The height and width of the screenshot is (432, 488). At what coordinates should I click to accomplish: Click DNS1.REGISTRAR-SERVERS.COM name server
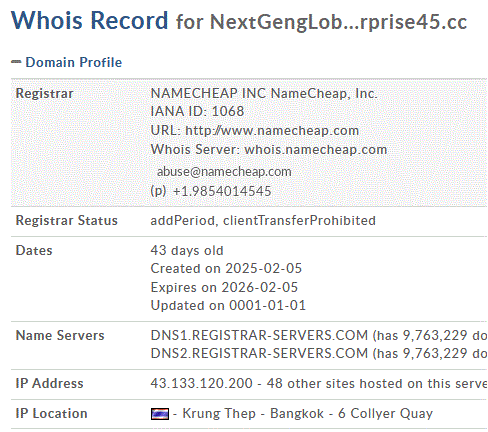[x=259, y=335]
